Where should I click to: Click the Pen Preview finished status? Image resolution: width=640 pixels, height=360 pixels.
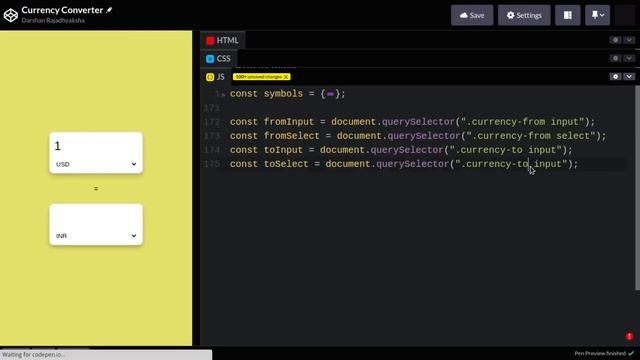pyautogui.click(x=604, y=353)
